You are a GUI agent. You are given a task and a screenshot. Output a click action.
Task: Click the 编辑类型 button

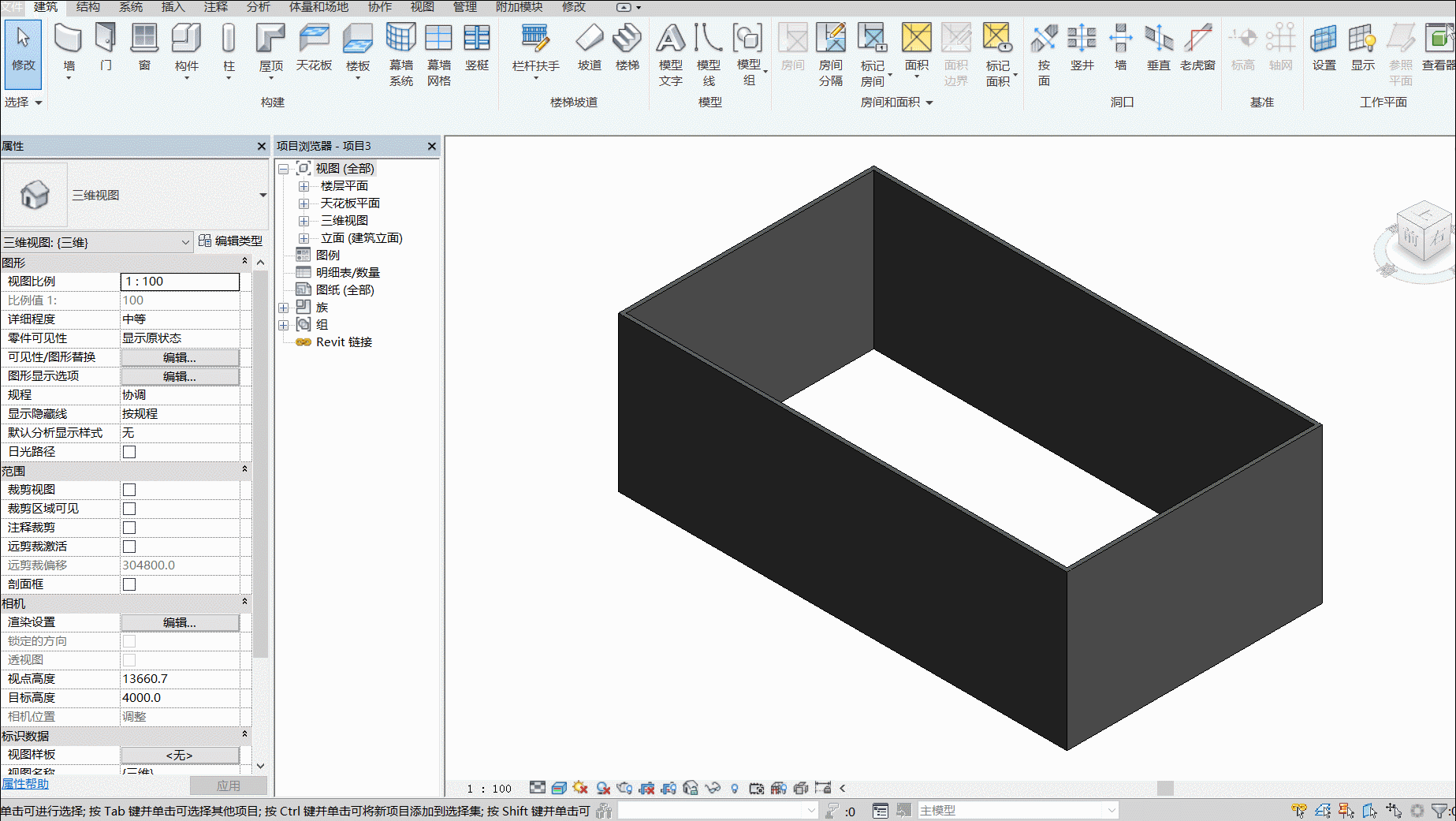[231, 241]
